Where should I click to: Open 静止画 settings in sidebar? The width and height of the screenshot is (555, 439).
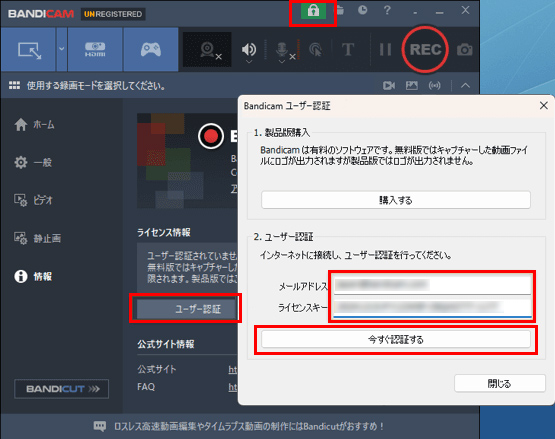(38, 238)
